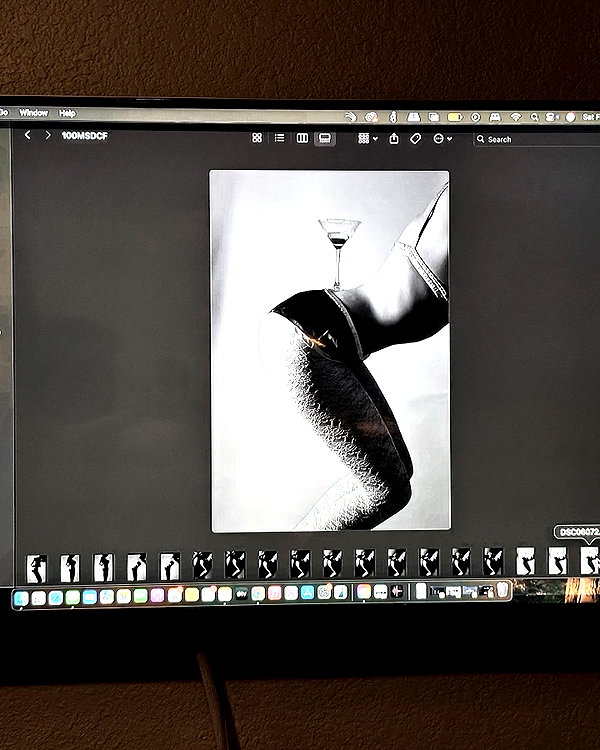Click the battery status icon
600x750 pixels.
[x=455, y=117]
